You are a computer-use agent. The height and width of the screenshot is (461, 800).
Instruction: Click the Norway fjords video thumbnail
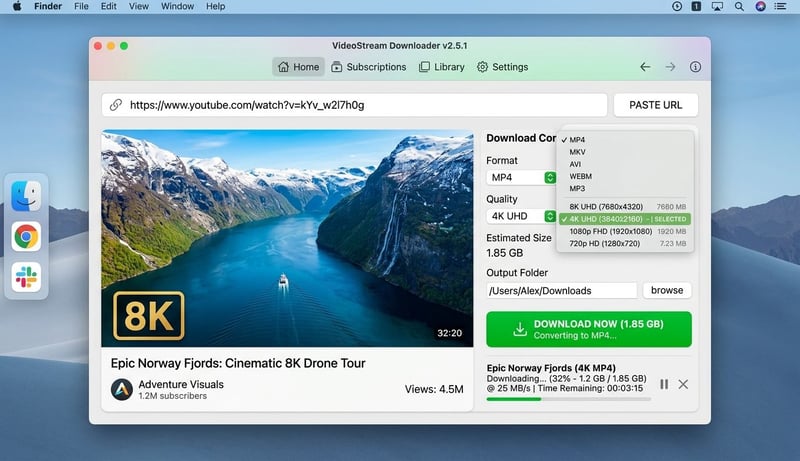pyautogui.click(x=287, y=238)
